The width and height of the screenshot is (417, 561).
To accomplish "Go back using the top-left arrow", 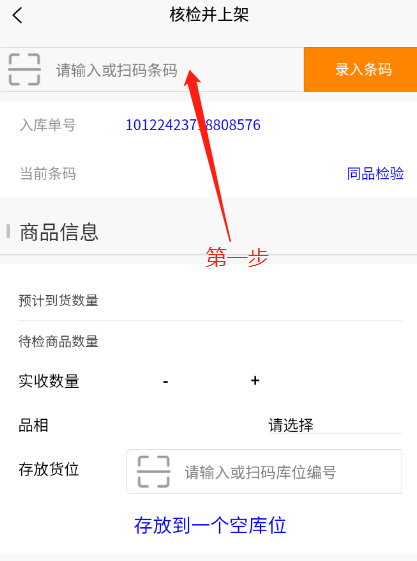I will (x=17, y=16).
